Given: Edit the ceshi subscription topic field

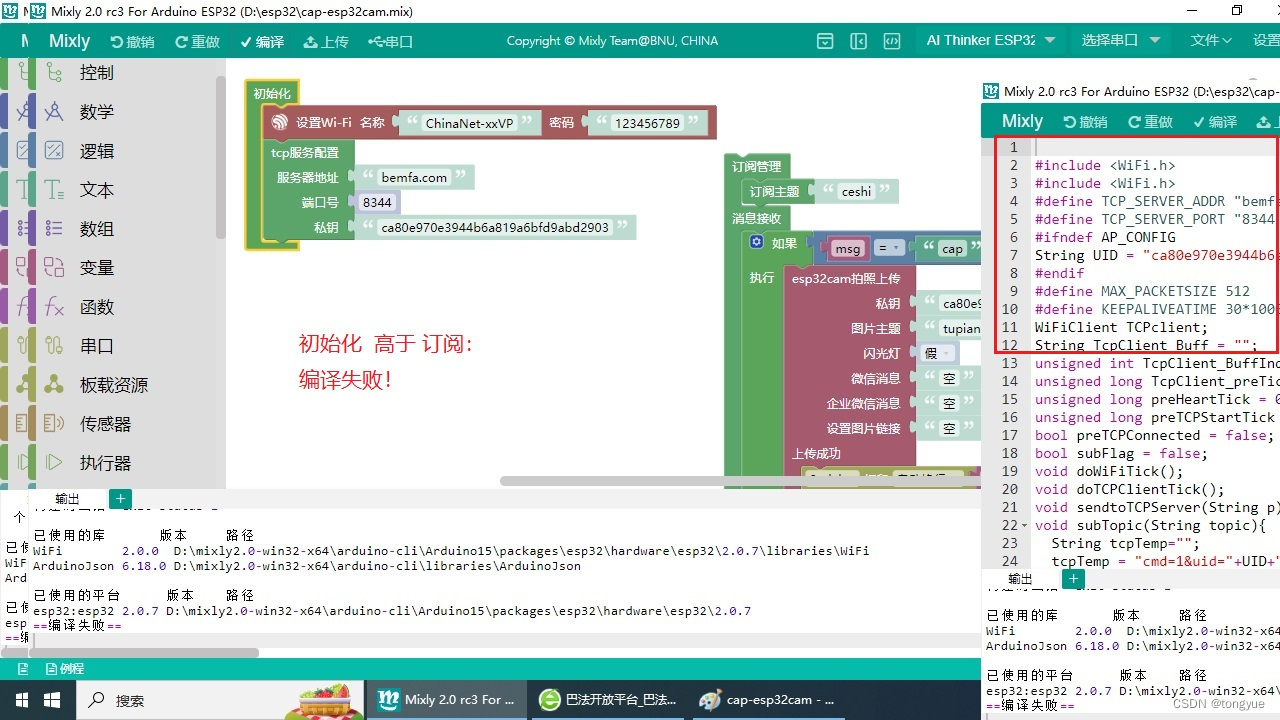Looking at the screenshot, I should (x=857, y=191).
